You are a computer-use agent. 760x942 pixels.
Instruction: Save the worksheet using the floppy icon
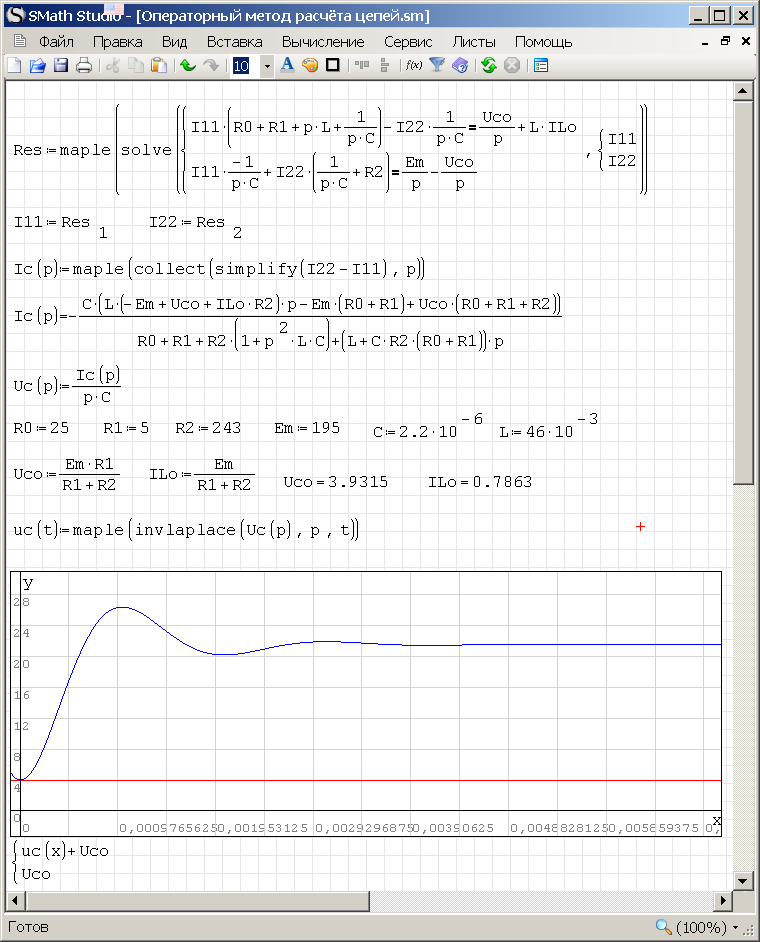[x=60, y=66]
